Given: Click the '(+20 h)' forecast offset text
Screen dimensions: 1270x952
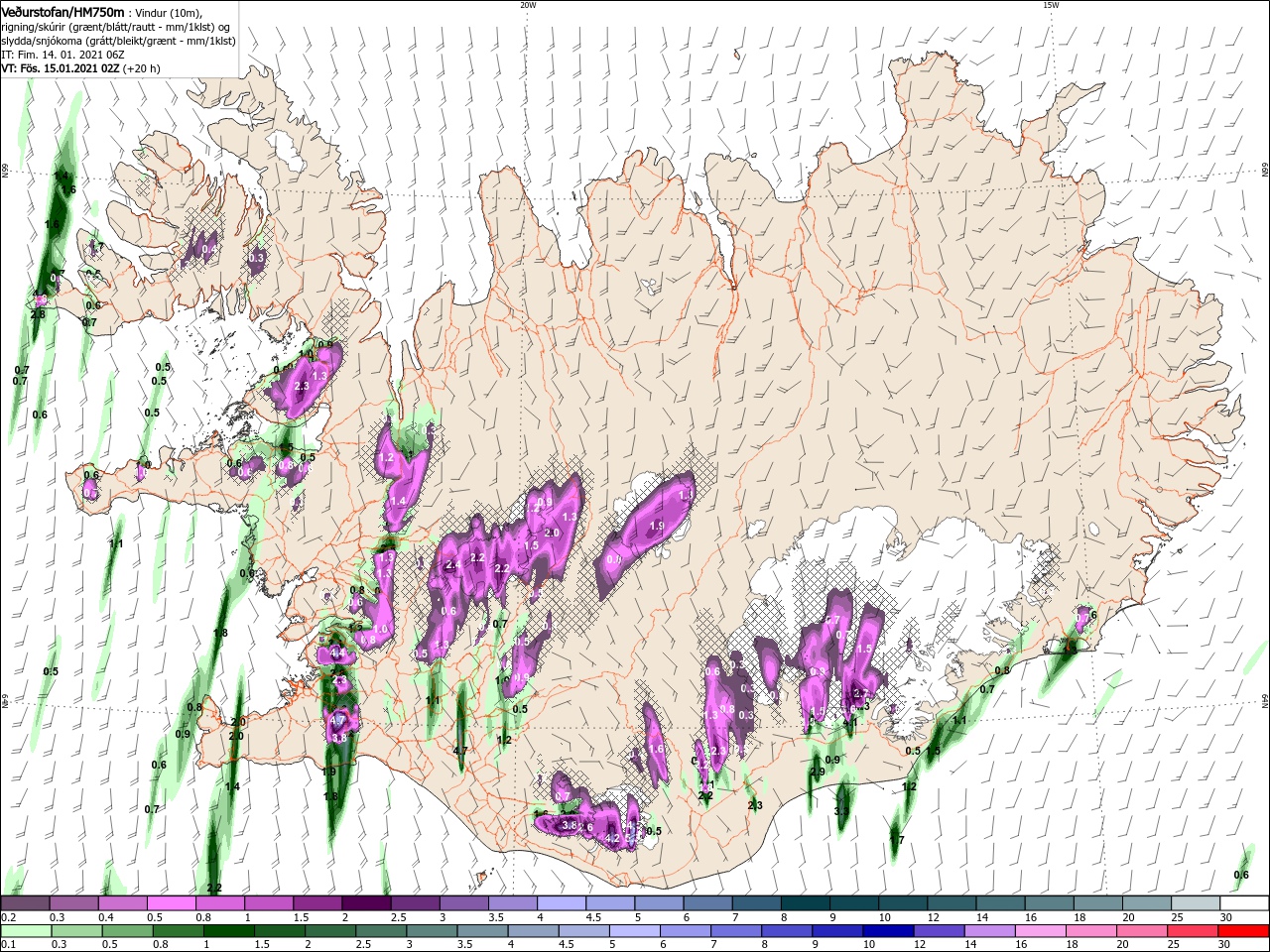Looking at the screenshot, I should coord(142,68).
